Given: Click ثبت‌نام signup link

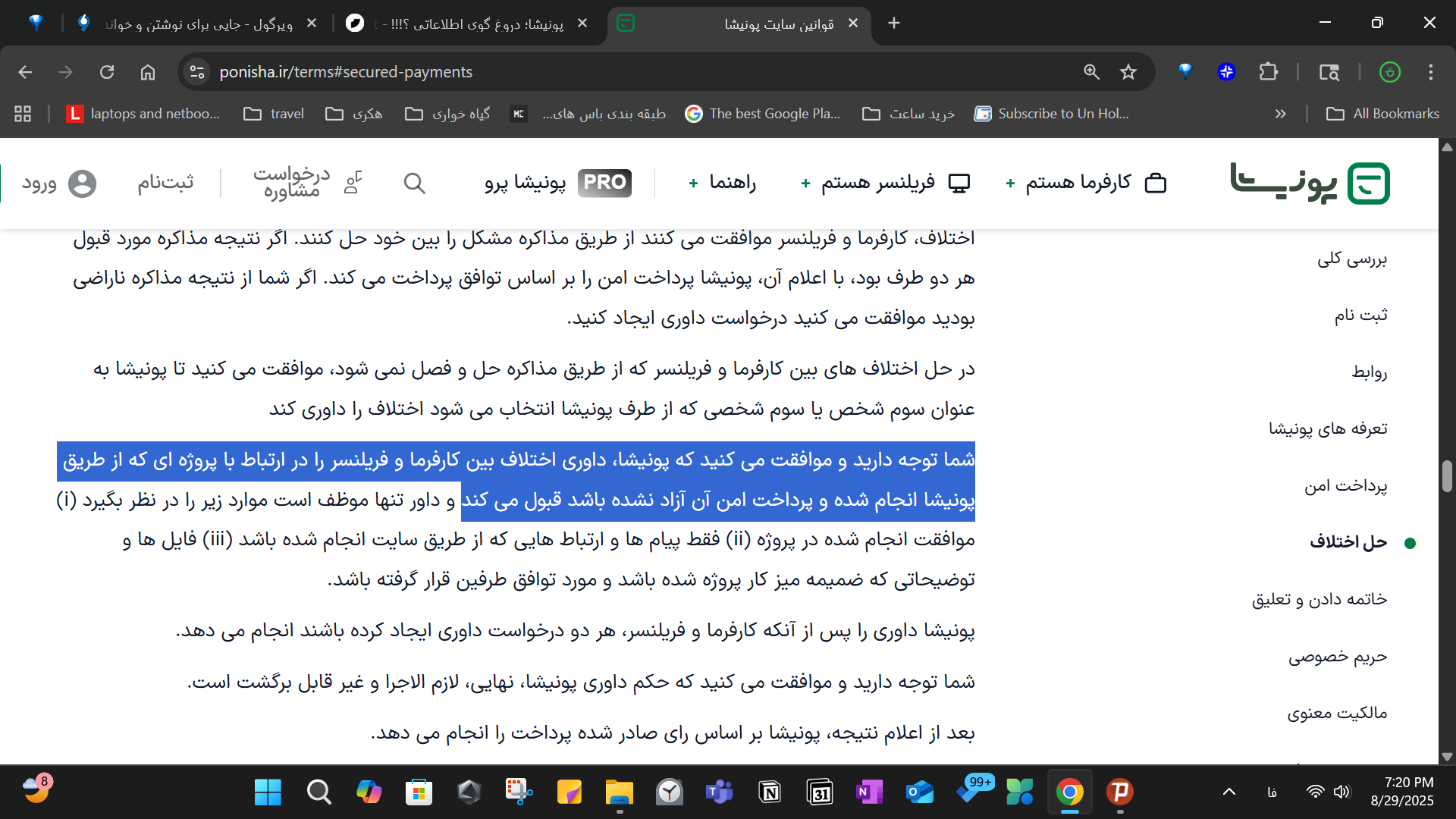Looking at the screenshot, I should coord(165,183).
